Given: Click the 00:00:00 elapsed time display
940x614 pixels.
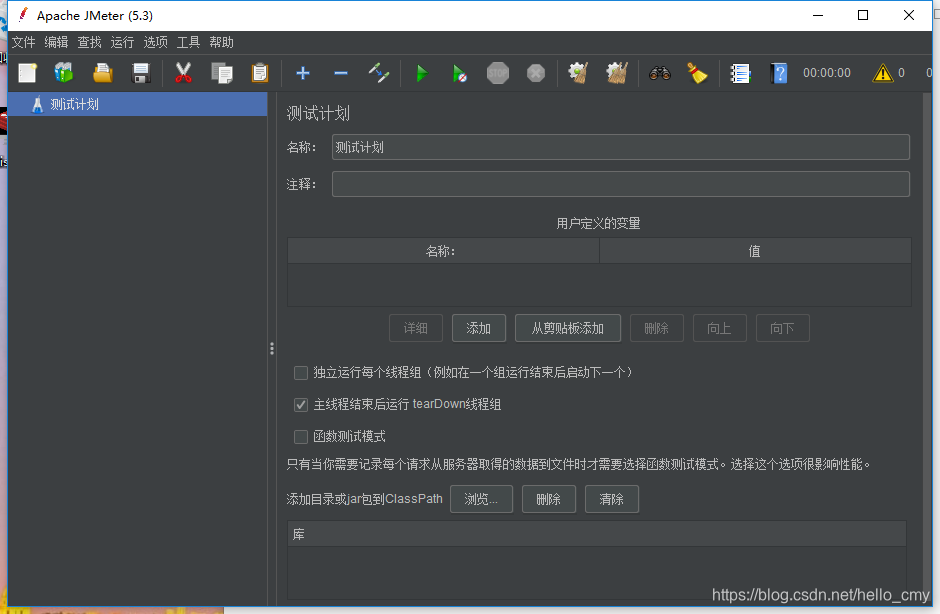Looking at the screenshot, I should [x=827, y=73].
